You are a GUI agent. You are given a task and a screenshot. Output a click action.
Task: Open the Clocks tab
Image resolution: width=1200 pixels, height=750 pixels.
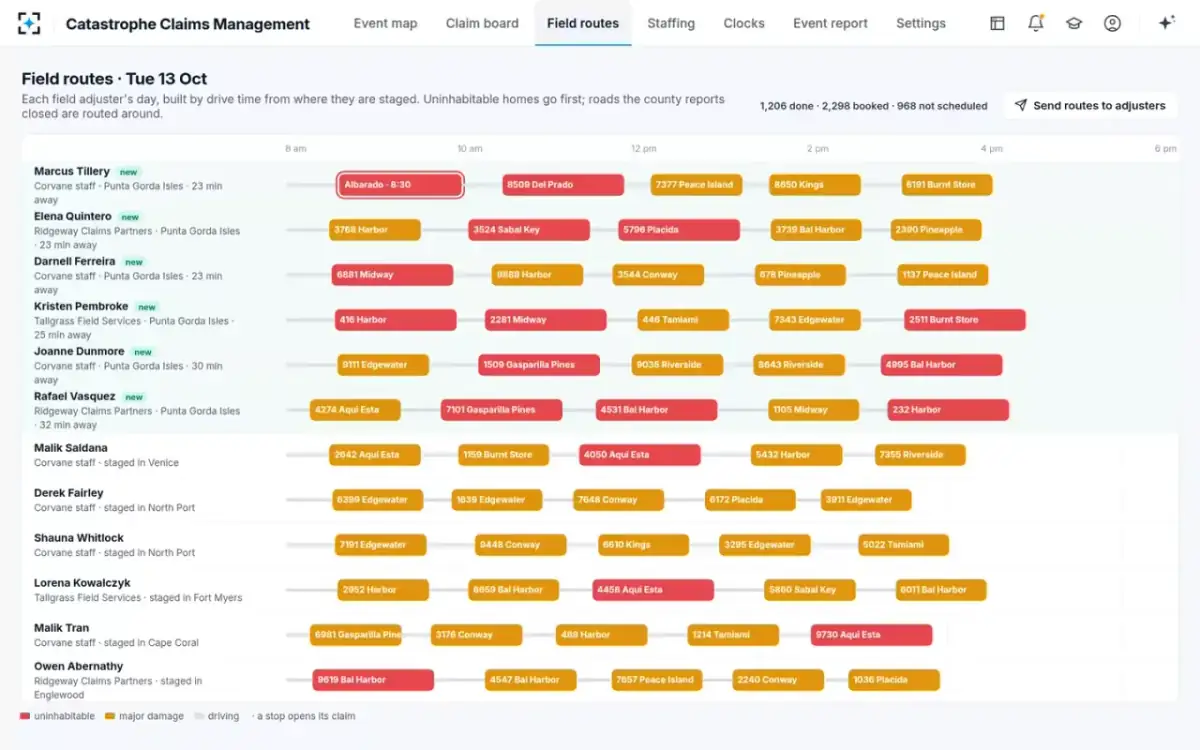point(744,23)
